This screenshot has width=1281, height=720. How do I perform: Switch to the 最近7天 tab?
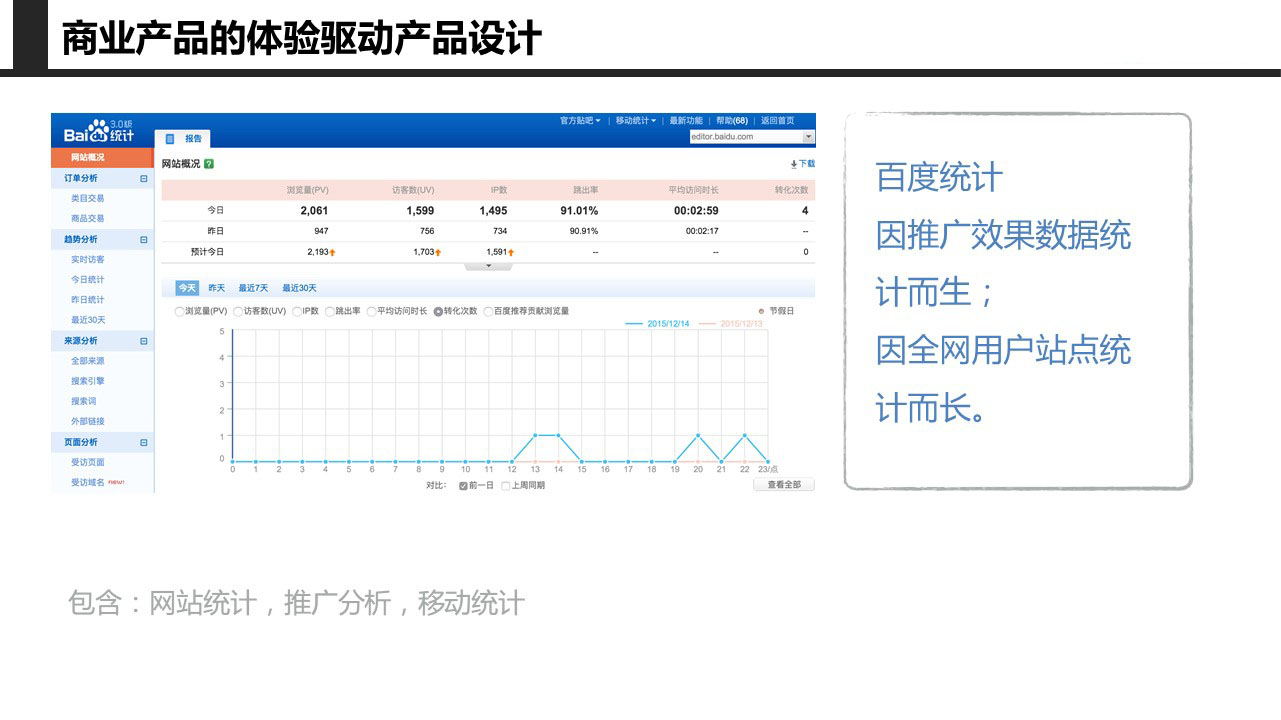(253, 288)
